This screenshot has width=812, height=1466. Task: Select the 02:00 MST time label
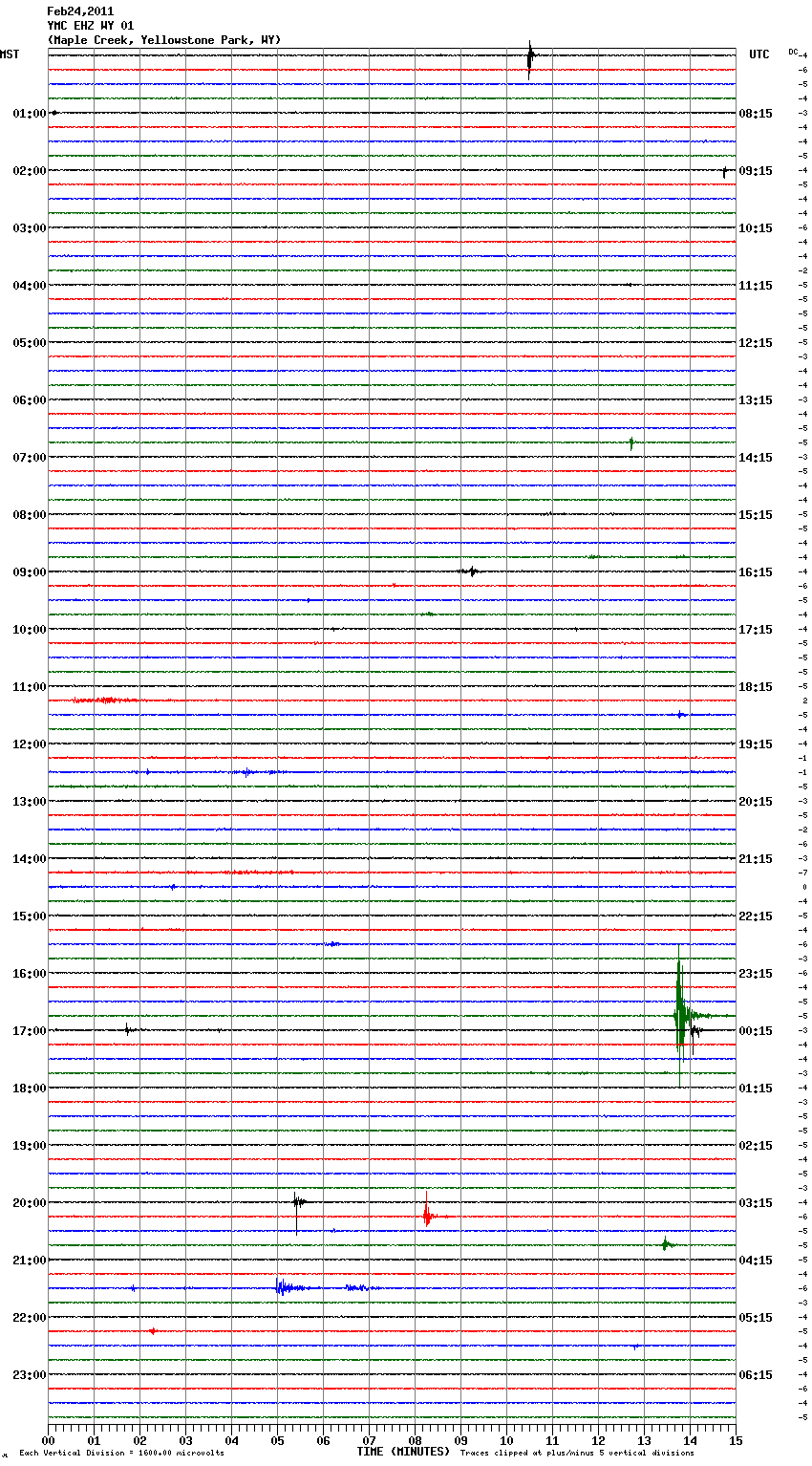[30, 171]
